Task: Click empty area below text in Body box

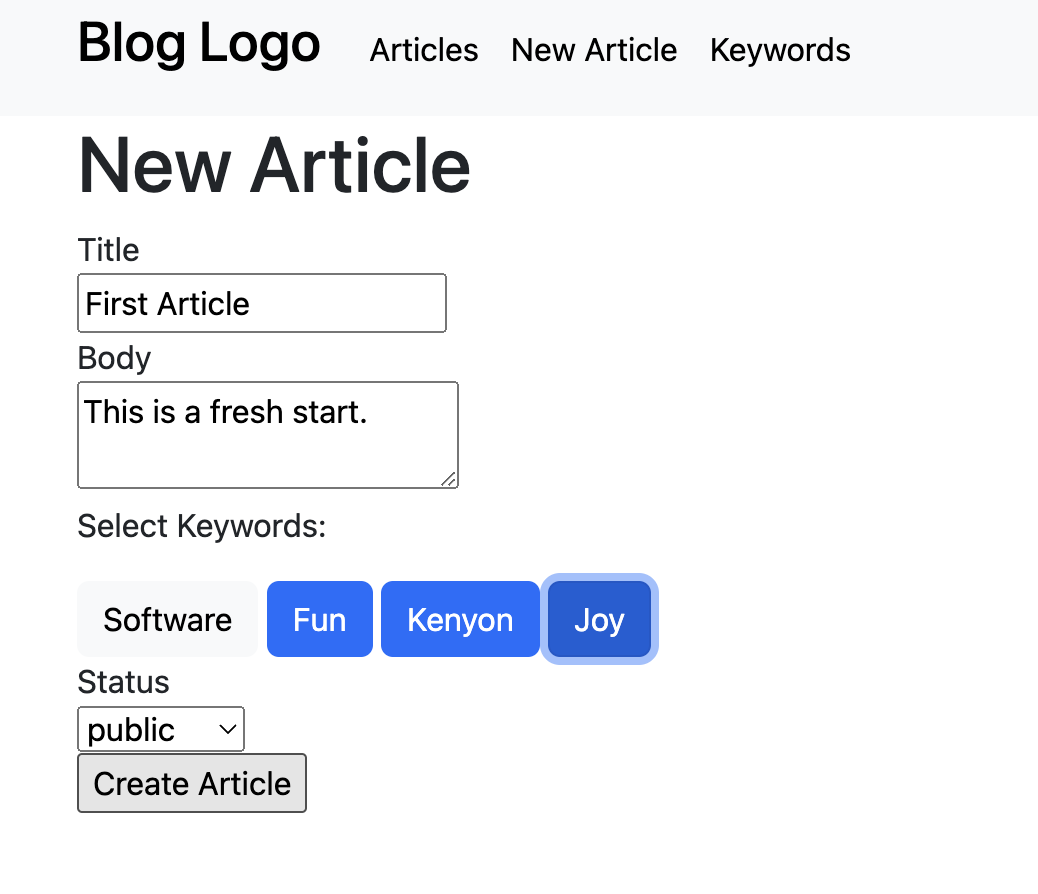Action: point(260,459)
